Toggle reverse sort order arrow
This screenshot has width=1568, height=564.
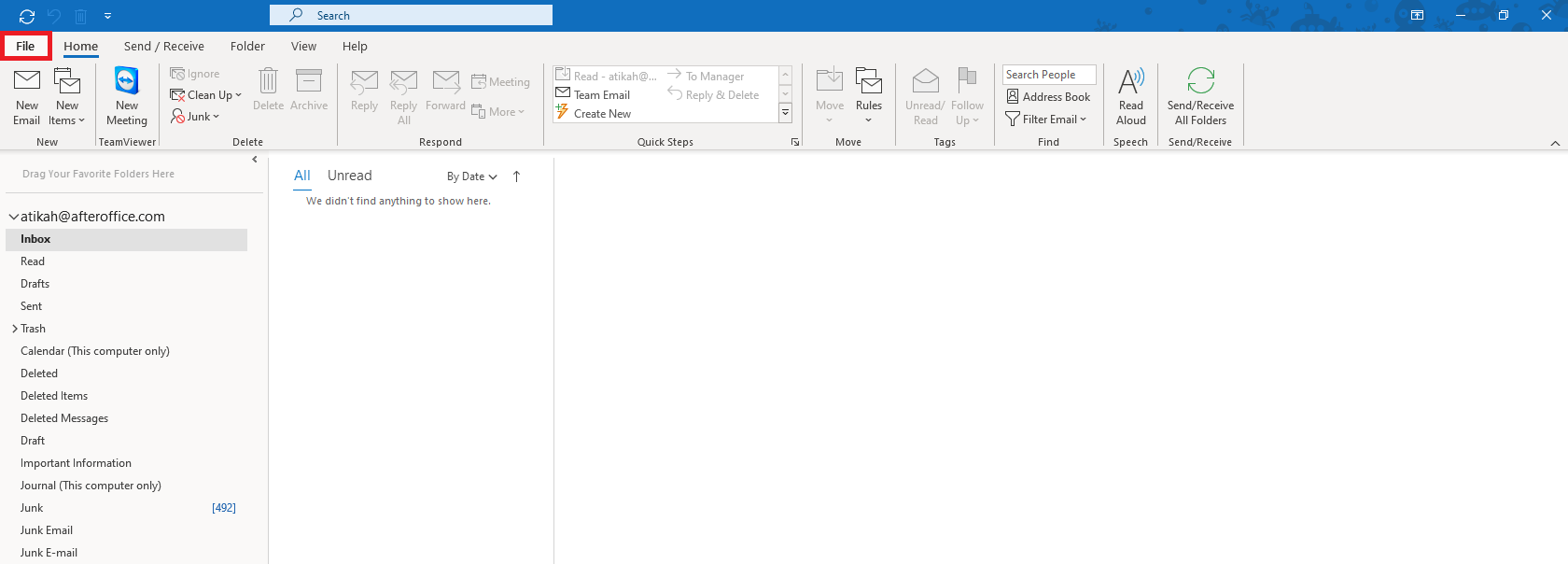tap(516, 176)
